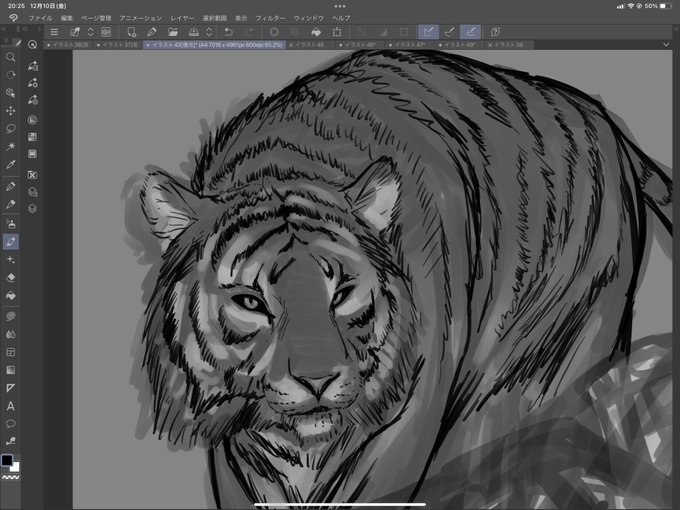Expand the right palette dock arrows
The image size is (680, 510).
tap(676, 29)
